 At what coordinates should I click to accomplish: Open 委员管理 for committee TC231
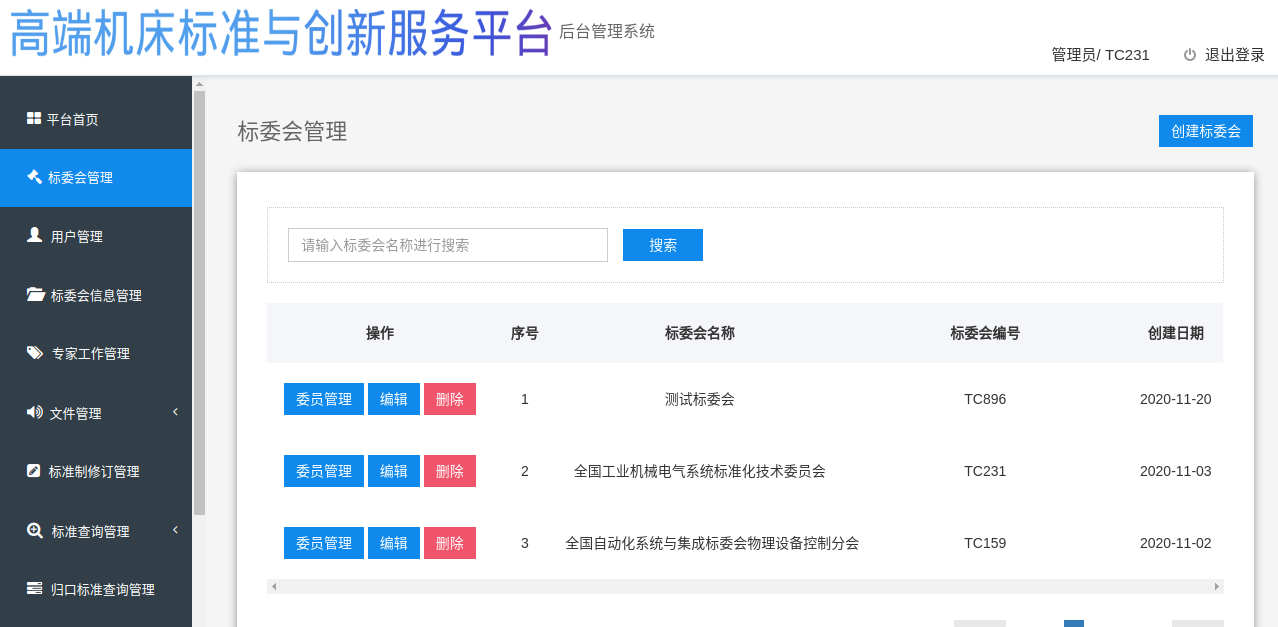coord(323,471)
